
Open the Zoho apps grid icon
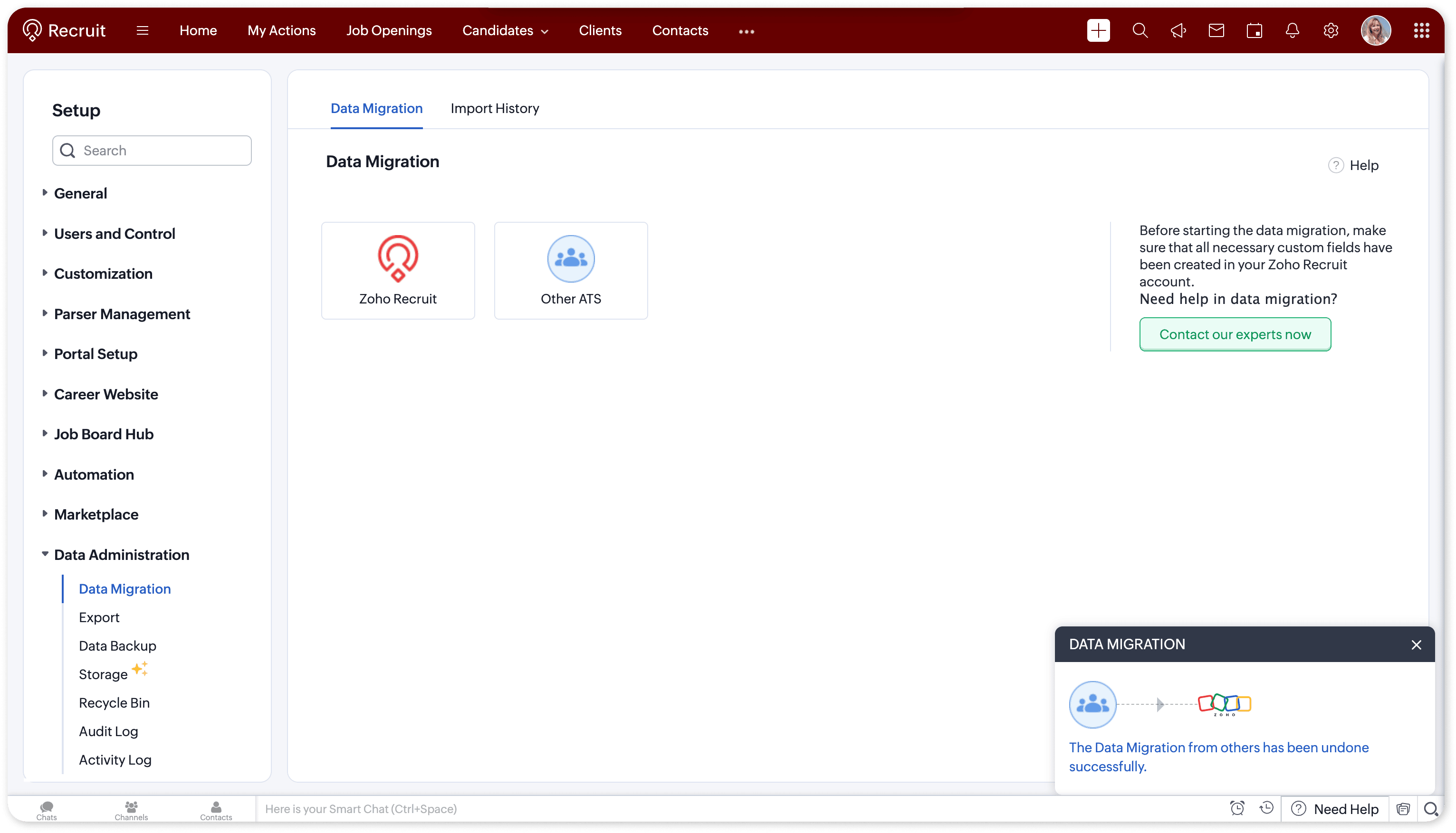click(1421, 30)
